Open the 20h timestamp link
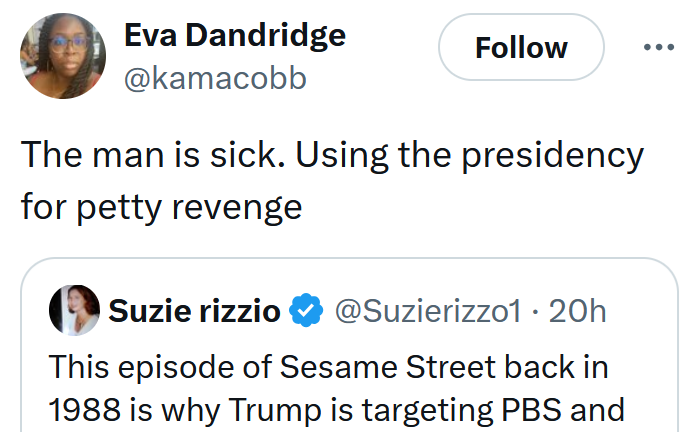 pyautogui.click(x=578, y=311)
